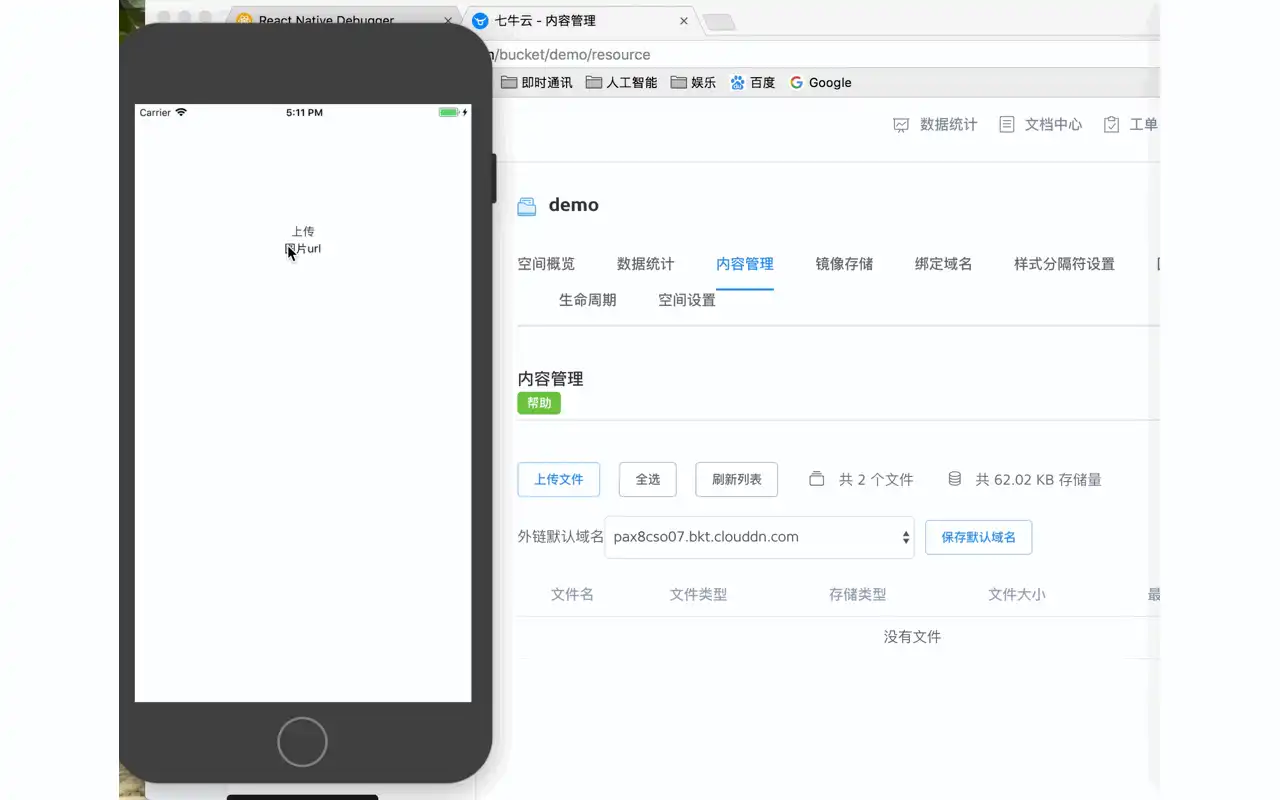Open the 生命周期 tab
Viewport: 1280px width, 800px height.
pos(587,300)
